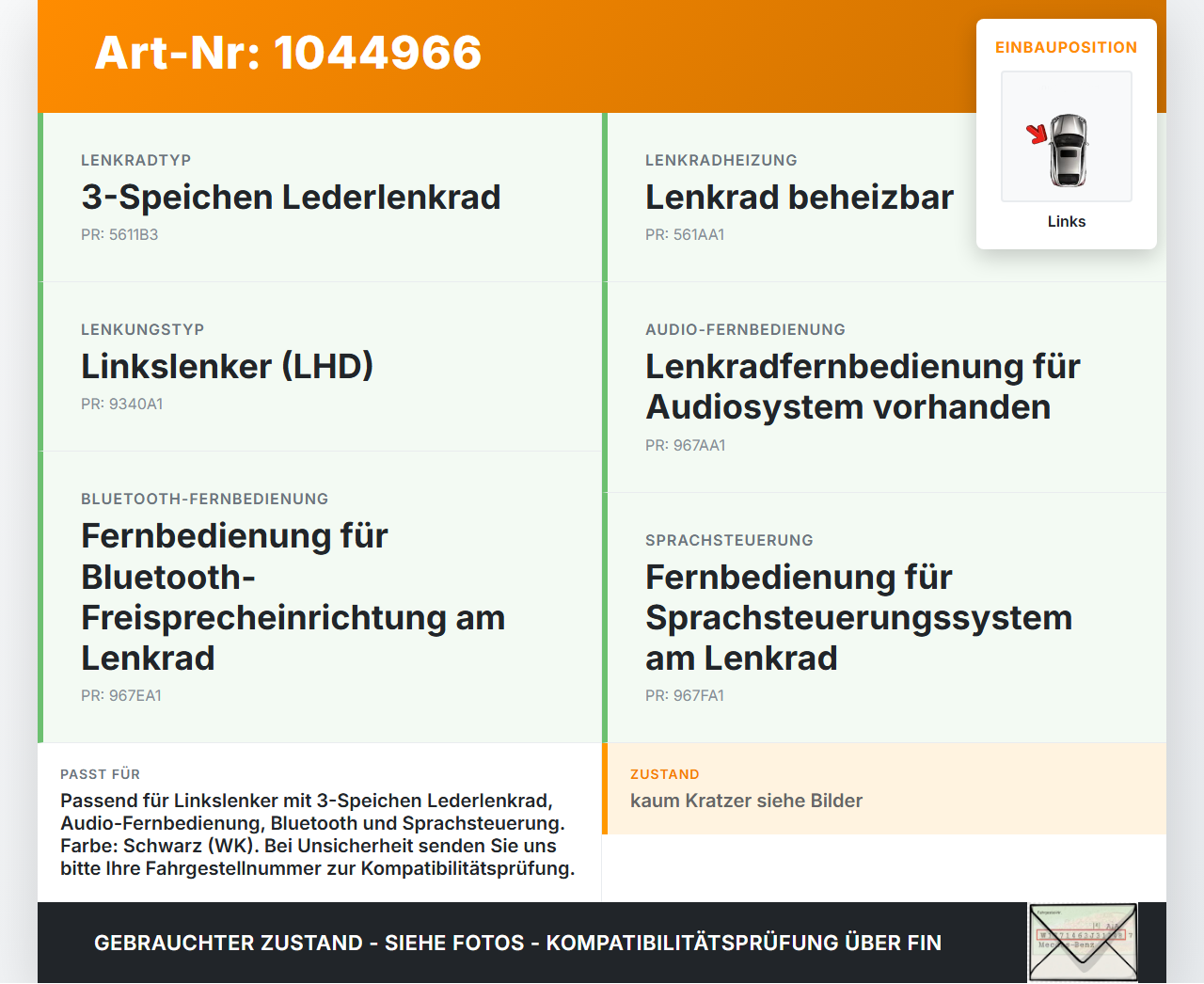
Task: Click the Art-Nr: 1044966 heading
Action: click(288, 53)
